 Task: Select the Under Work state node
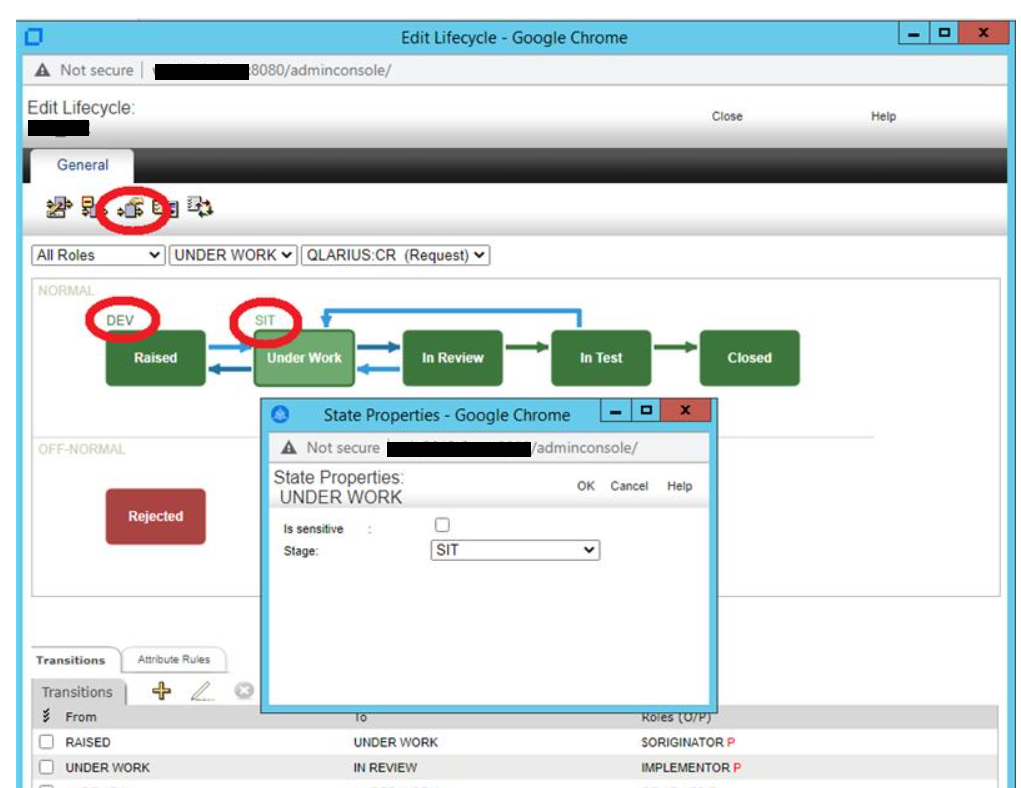point(304,358)
